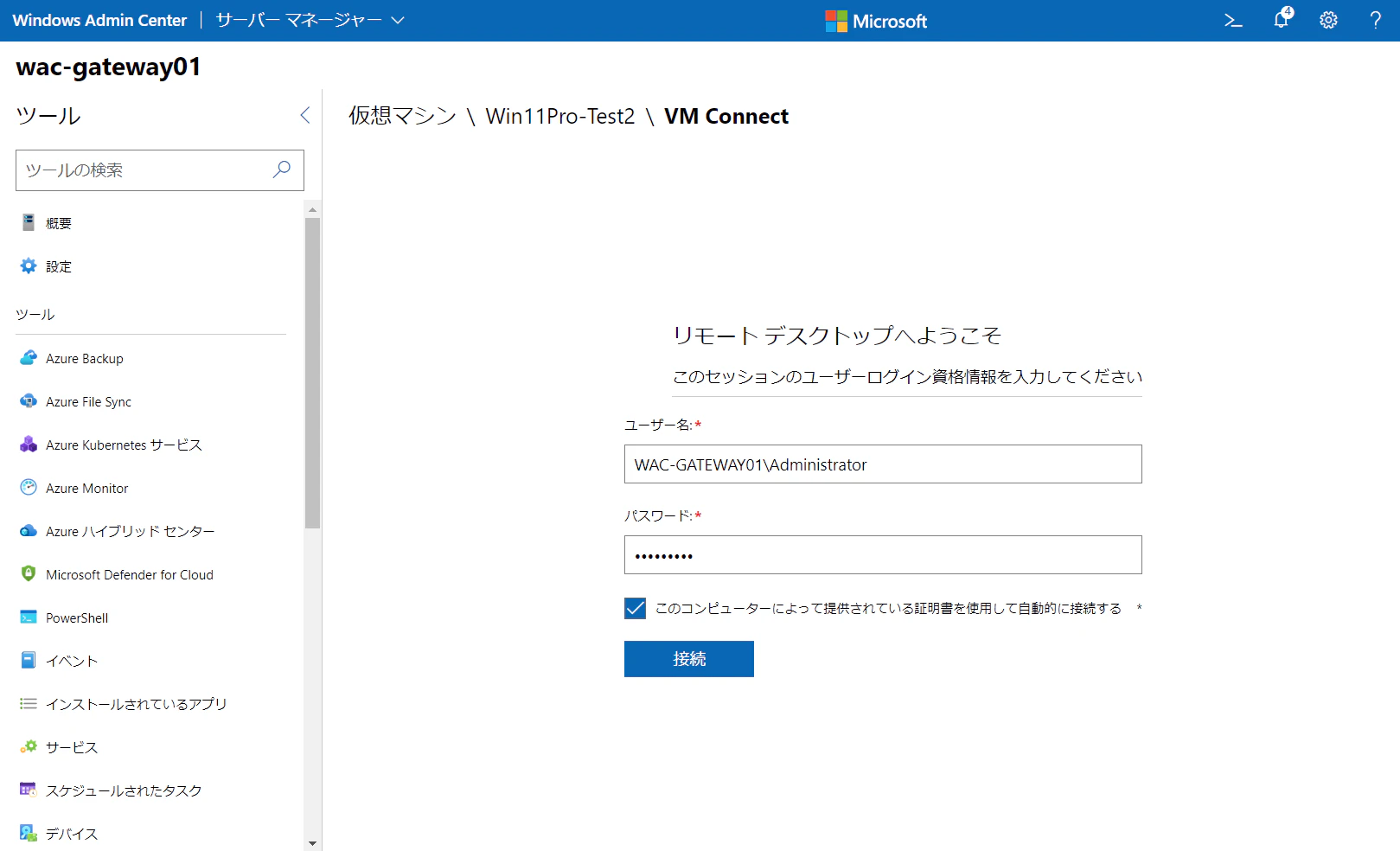Click the tools list scroll up arrow

click(x=312, y=209)
